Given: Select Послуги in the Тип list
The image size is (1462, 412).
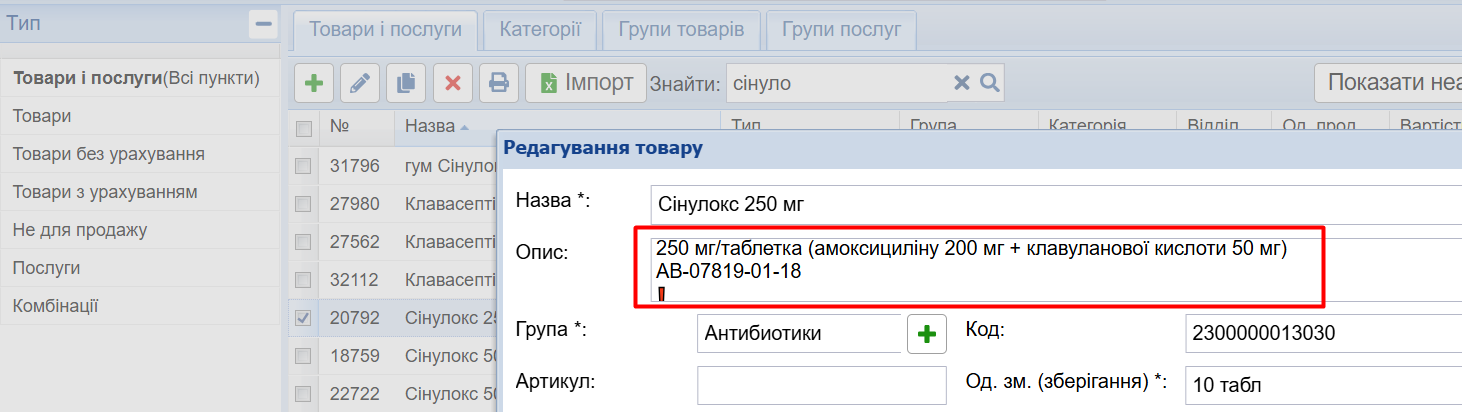Looking at the screenshot, I should 46,268.
